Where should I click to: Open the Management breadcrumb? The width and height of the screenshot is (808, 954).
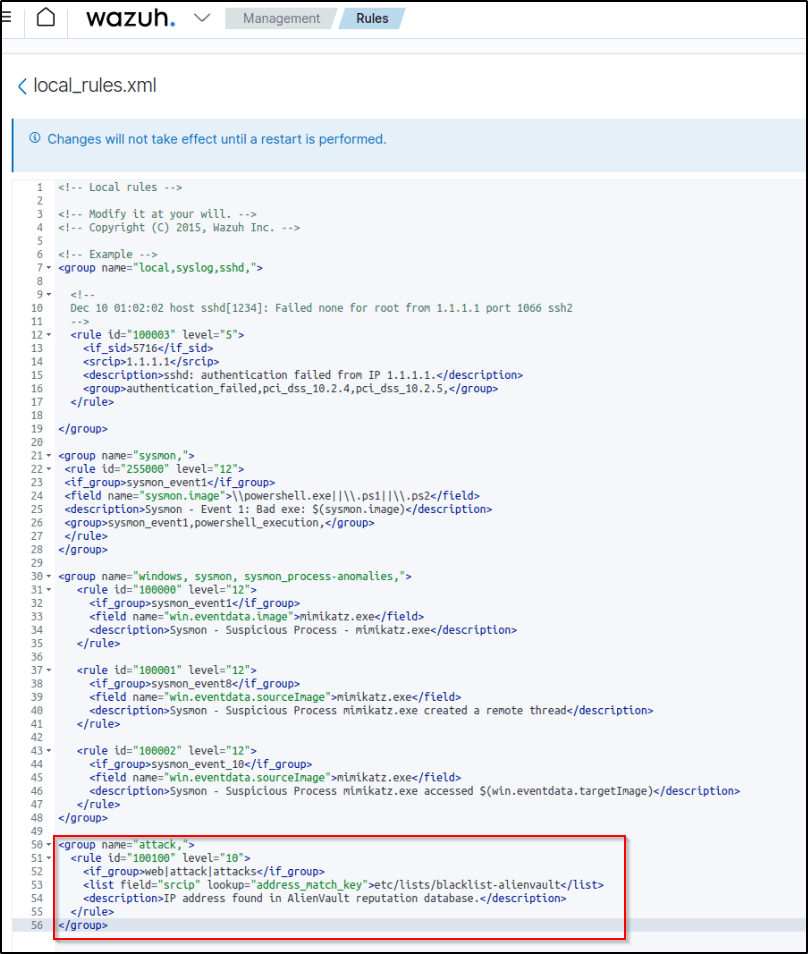pyautogui.click(x=281, y=18)
